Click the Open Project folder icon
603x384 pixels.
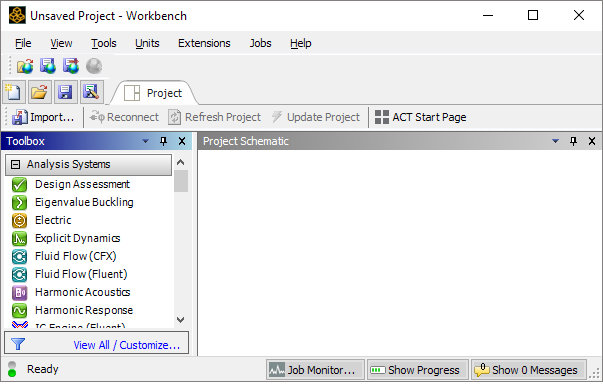coord(40,92)
